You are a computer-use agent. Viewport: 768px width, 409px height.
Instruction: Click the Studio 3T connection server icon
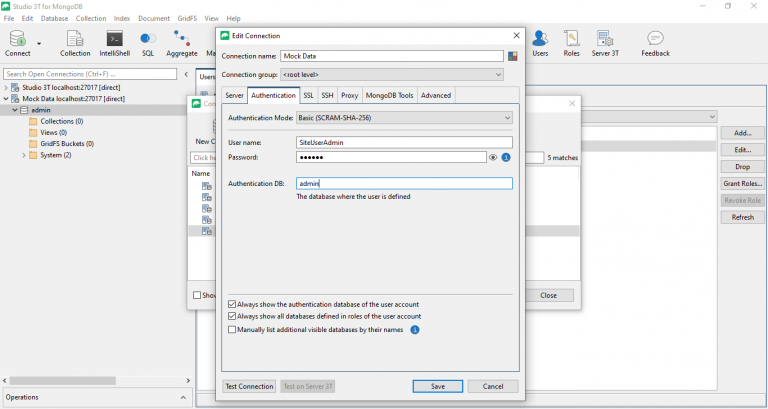[15, 87]
